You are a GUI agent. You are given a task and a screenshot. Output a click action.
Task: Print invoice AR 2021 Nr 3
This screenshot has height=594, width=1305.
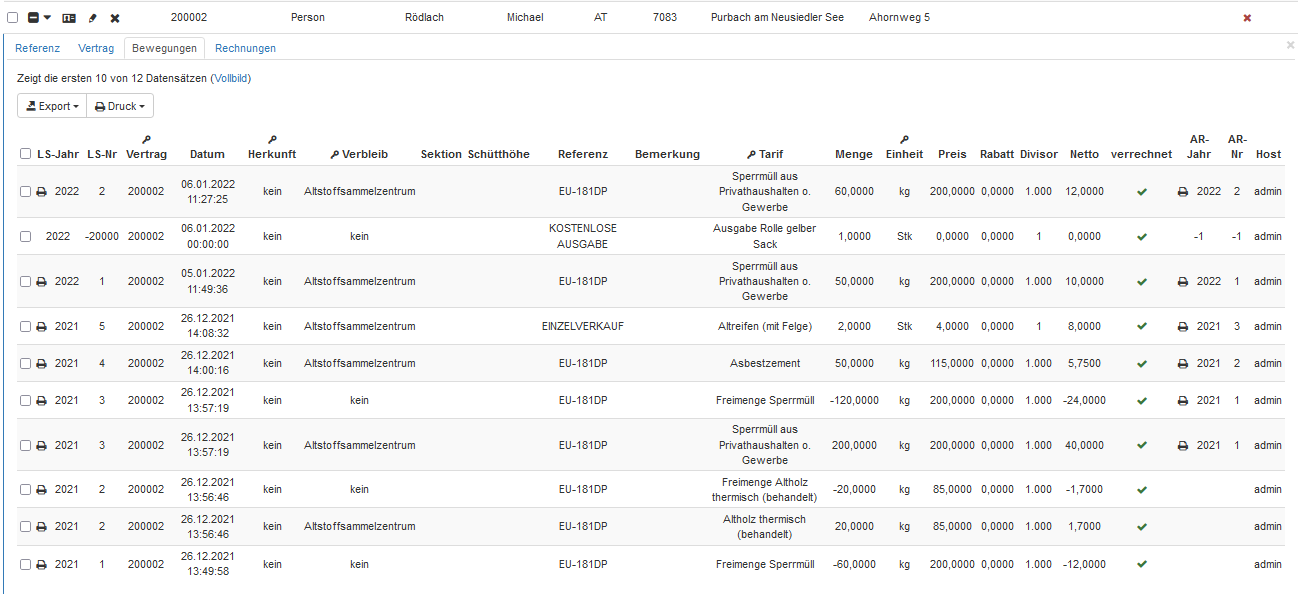[x=1183, y=327]
